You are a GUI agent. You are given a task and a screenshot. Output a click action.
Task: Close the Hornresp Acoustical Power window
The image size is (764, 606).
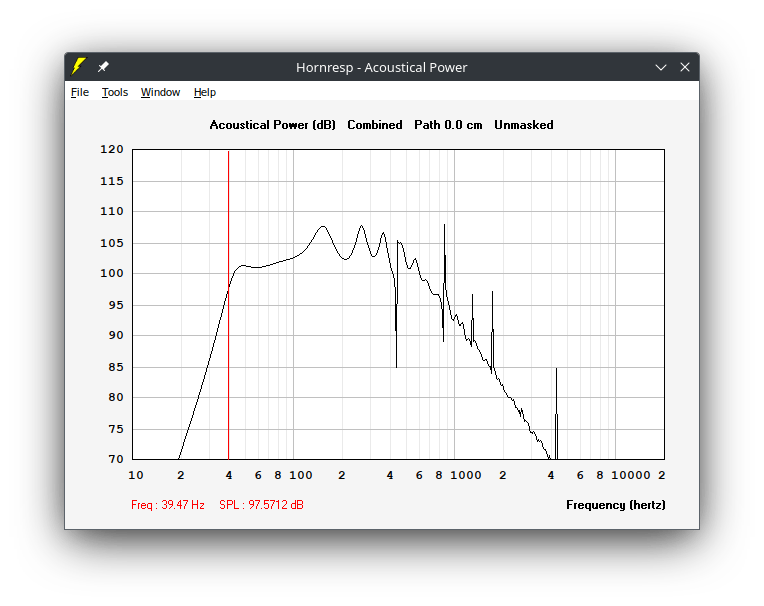coord(685,67)
